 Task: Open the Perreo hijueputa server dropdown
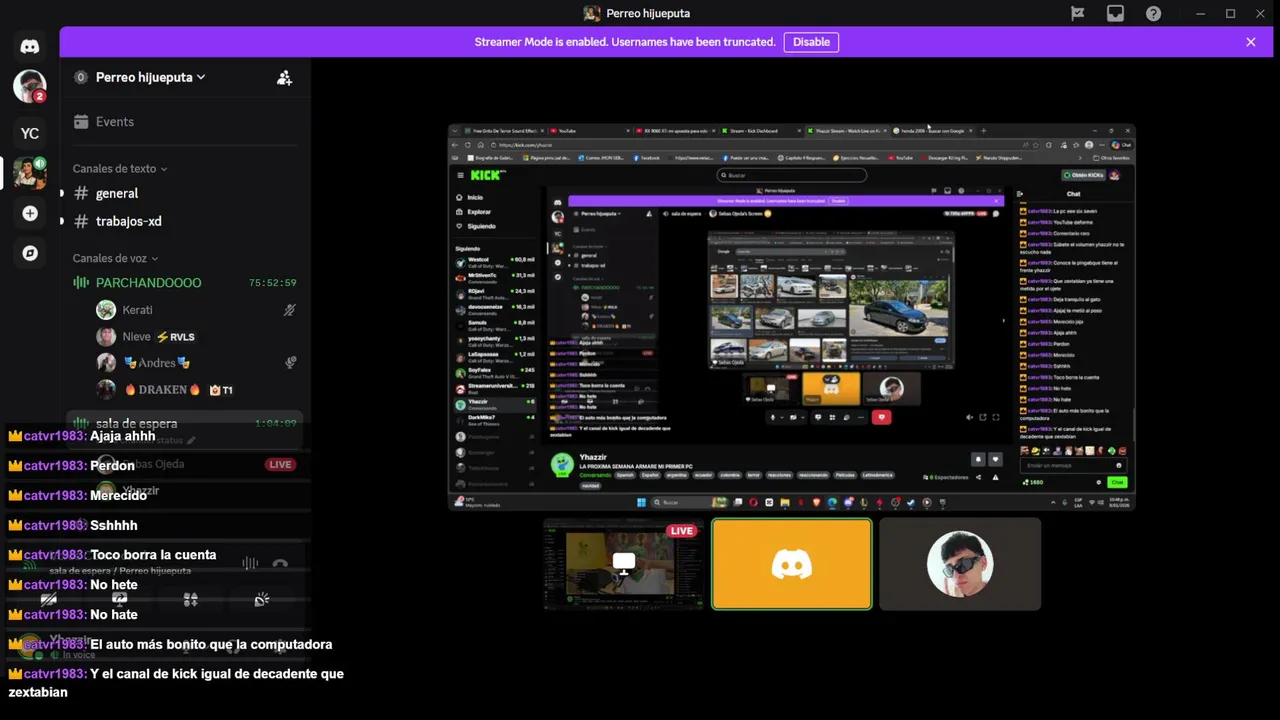[x=150, y=77]
